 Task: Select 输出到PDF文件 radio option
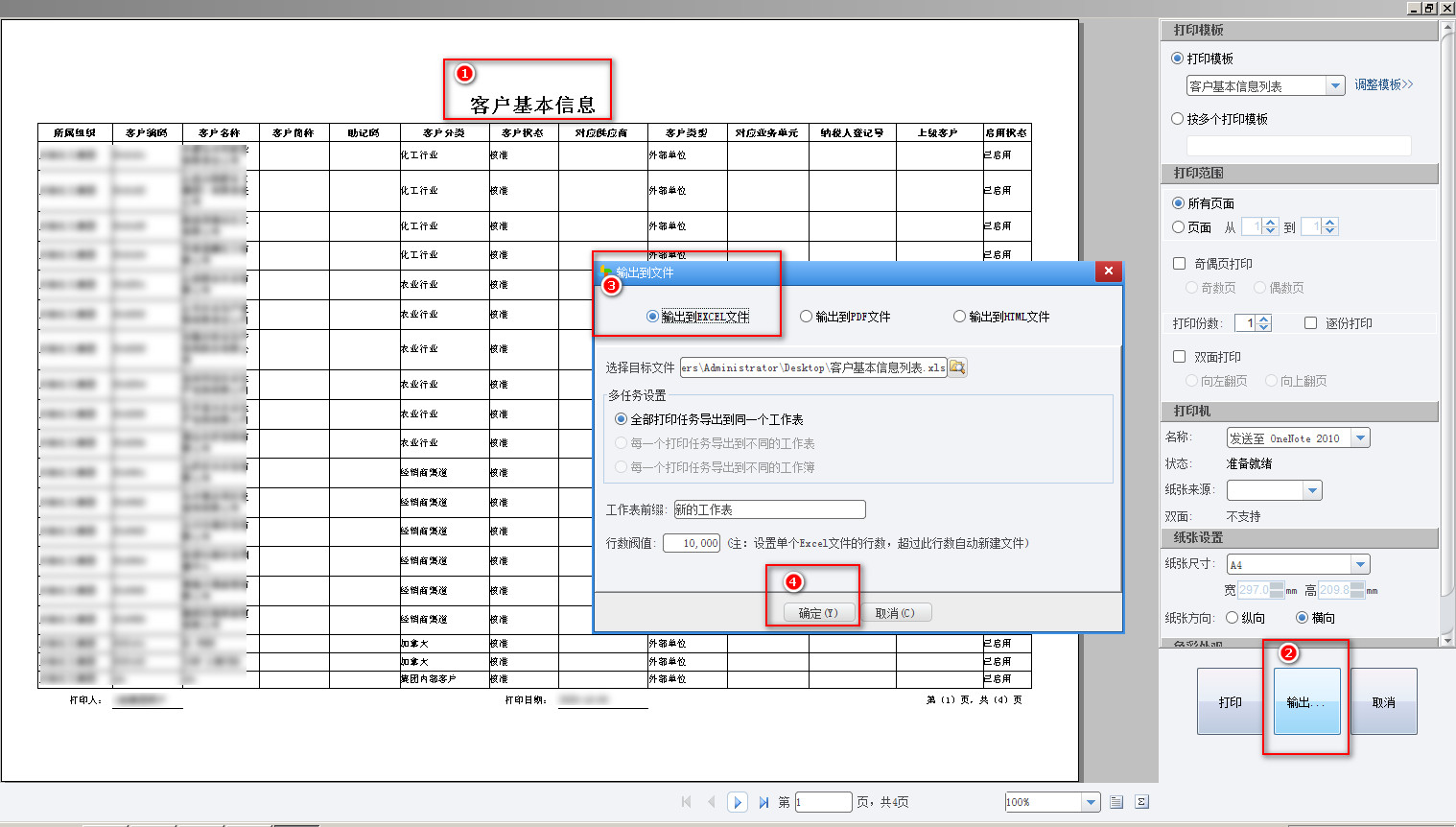(807, 317)
